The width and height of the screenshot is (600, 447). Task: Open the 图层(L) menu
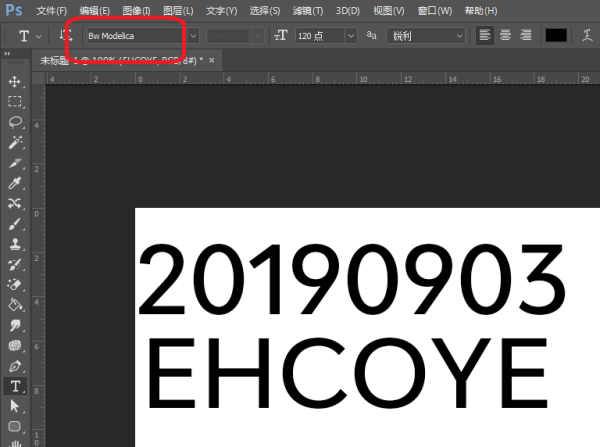tap(178, 11)
